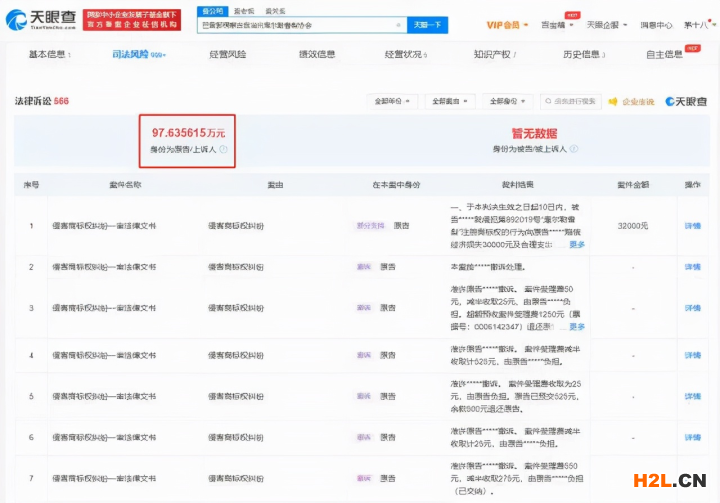
Task: Click the info icon beside 身份为原告/上诉人
Action: 224,150
